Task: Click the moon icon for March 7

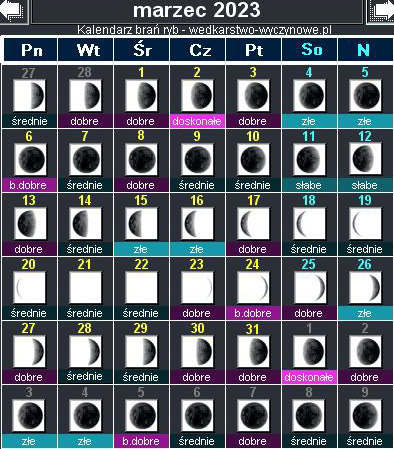Action: pos(85,160)
